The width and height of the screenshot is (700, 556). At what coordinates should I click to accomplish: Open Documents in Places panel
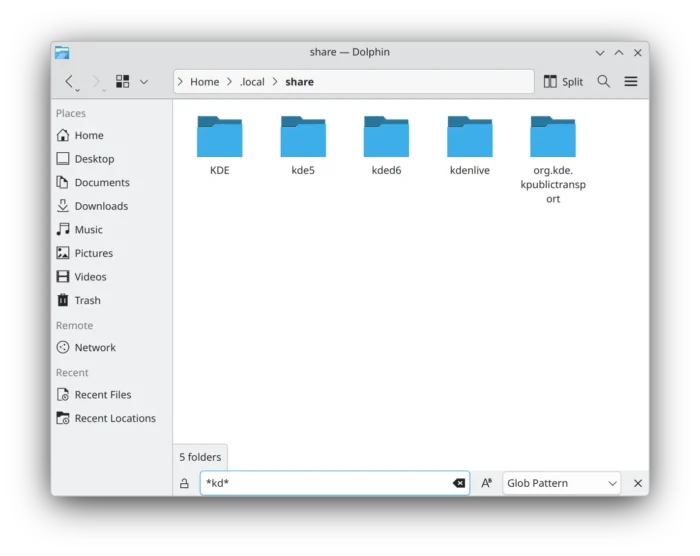click(x=112, y=183)
